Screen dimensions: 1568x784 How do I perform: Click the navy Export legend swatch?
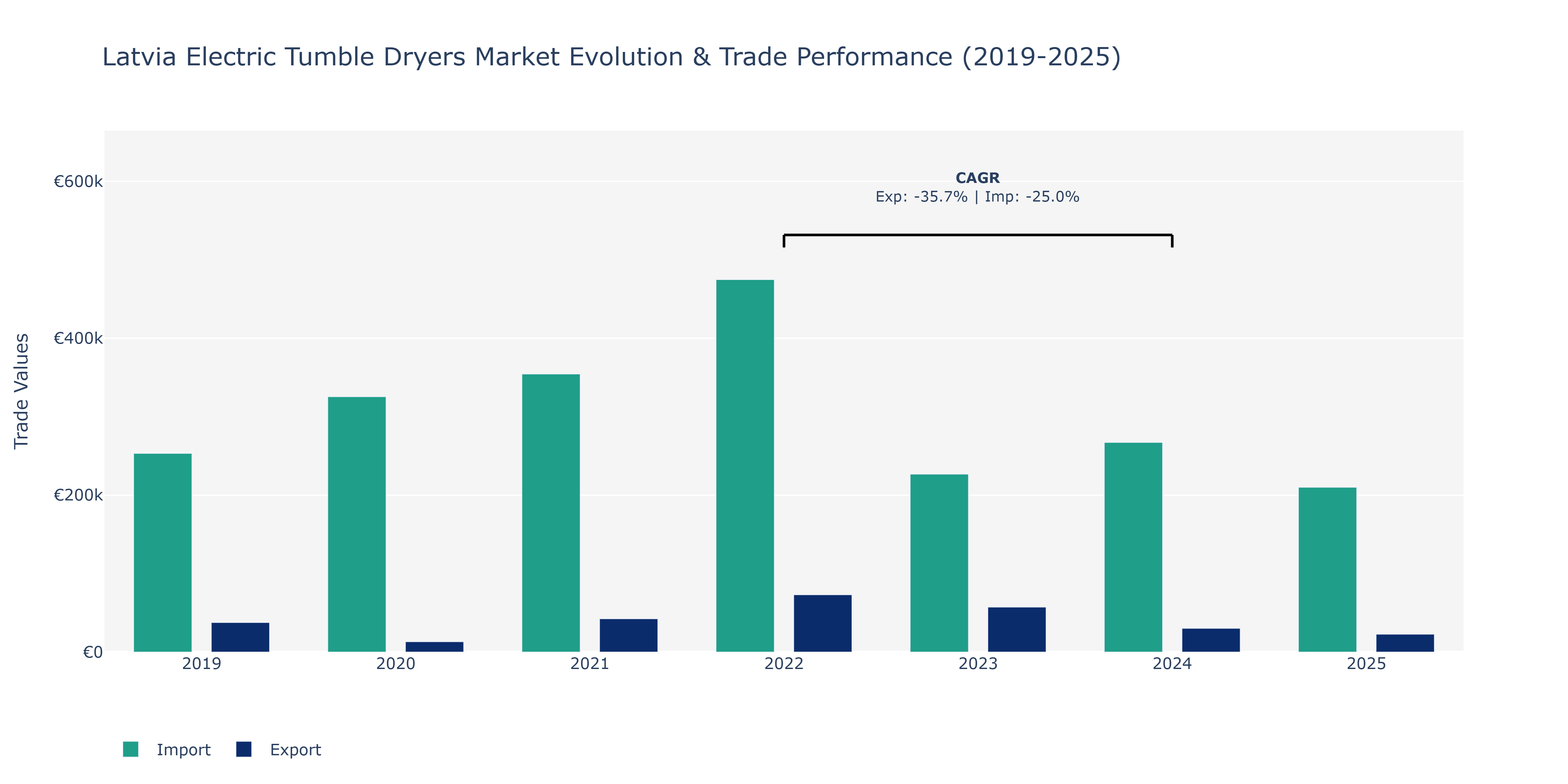[x=243, y=749]
